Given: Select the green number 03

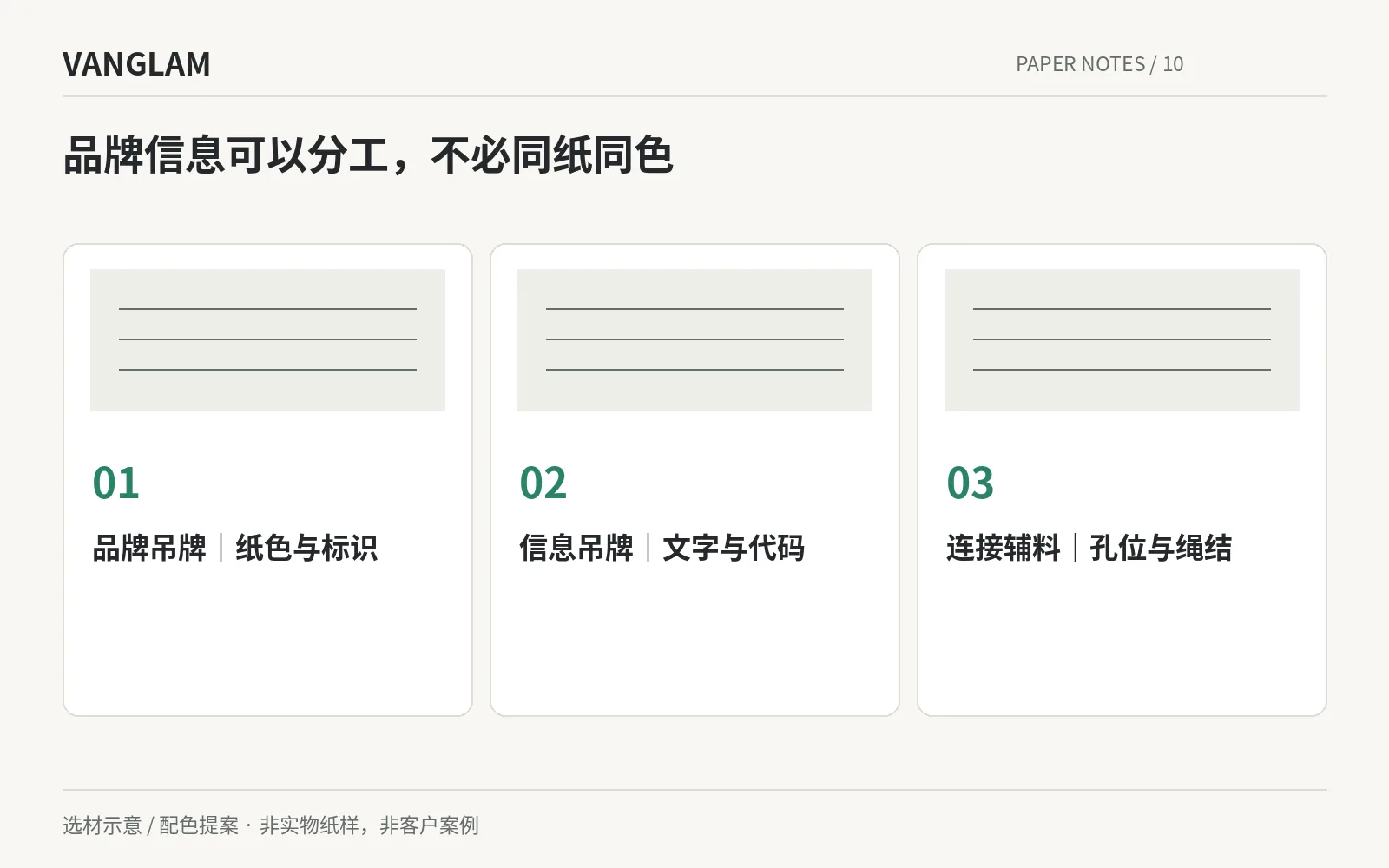Looking at the screenshot, I should pyautogui.click(x=970, y=483).
